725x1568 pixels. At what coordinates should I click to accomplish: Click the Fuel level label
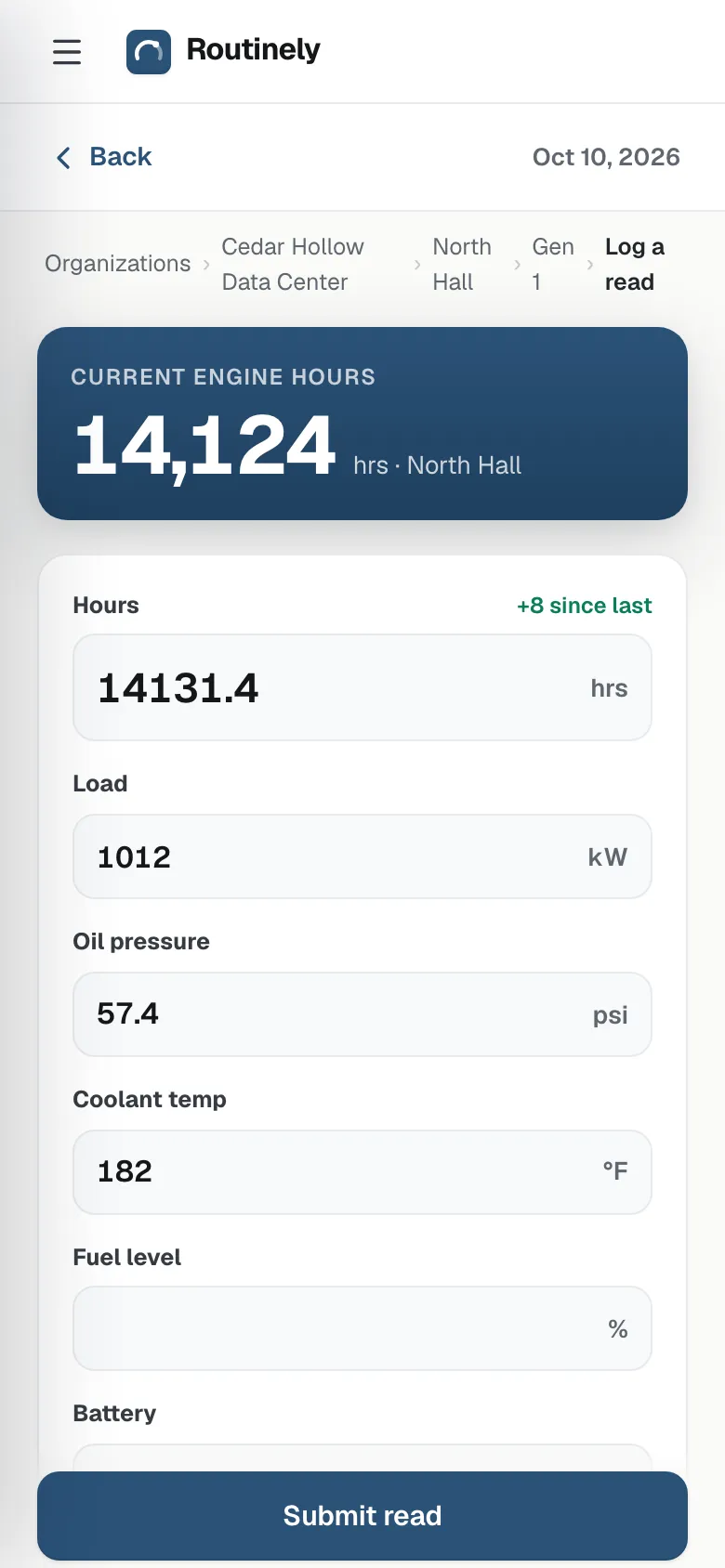(127, 1258)
